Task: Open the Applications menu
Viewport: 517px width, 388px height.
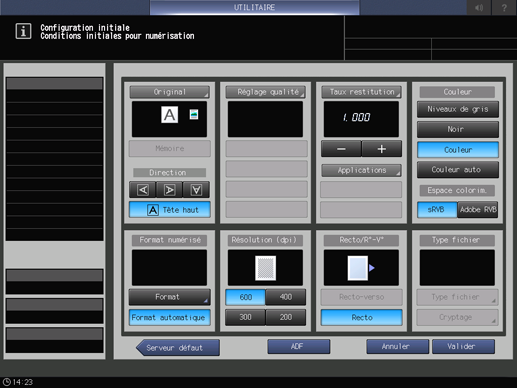Action: point(361,170)
